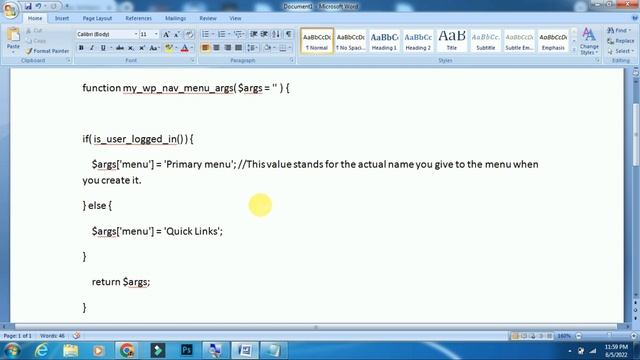Apply the Subtitle style
The image size is (640, 360).
coord(486,41)
